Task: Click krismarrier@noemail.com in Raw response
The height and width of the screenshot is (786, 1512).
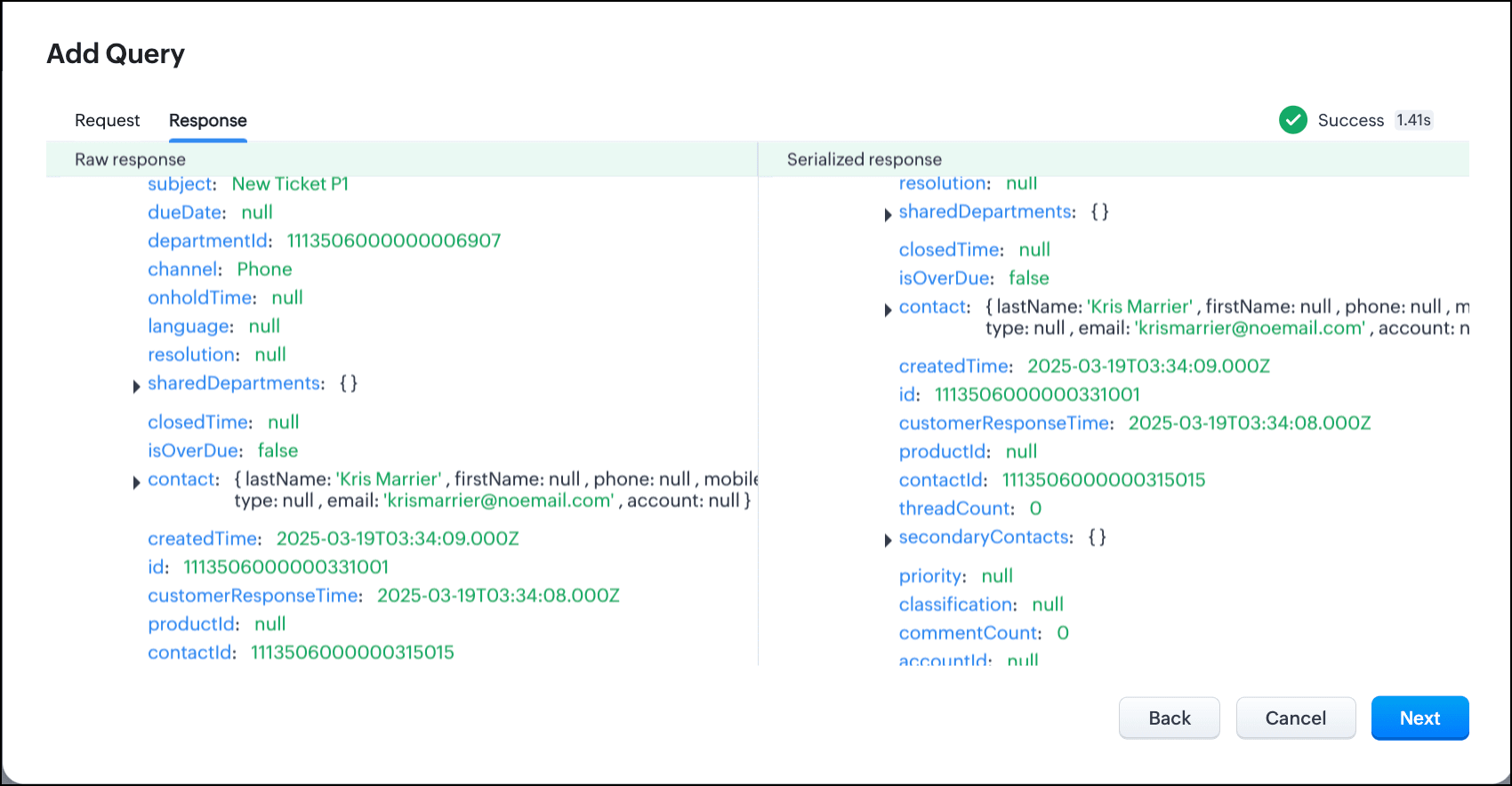Action: [499, 501]
